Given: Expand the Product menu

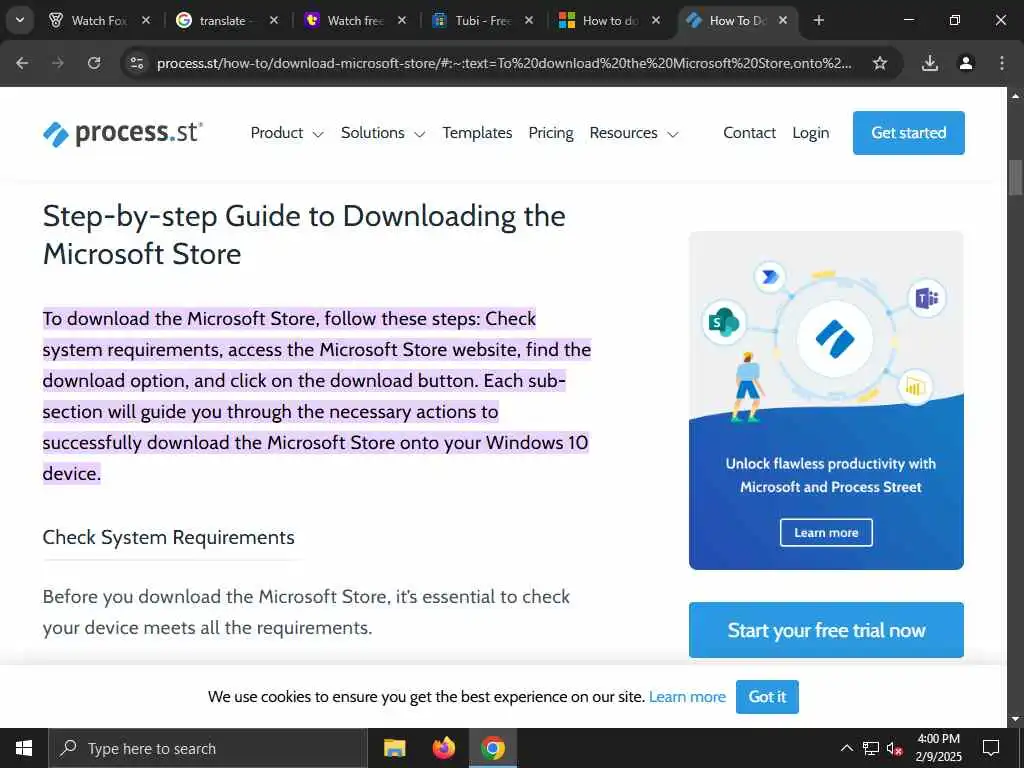Looking at the screenshot, I should pos(287,133).
